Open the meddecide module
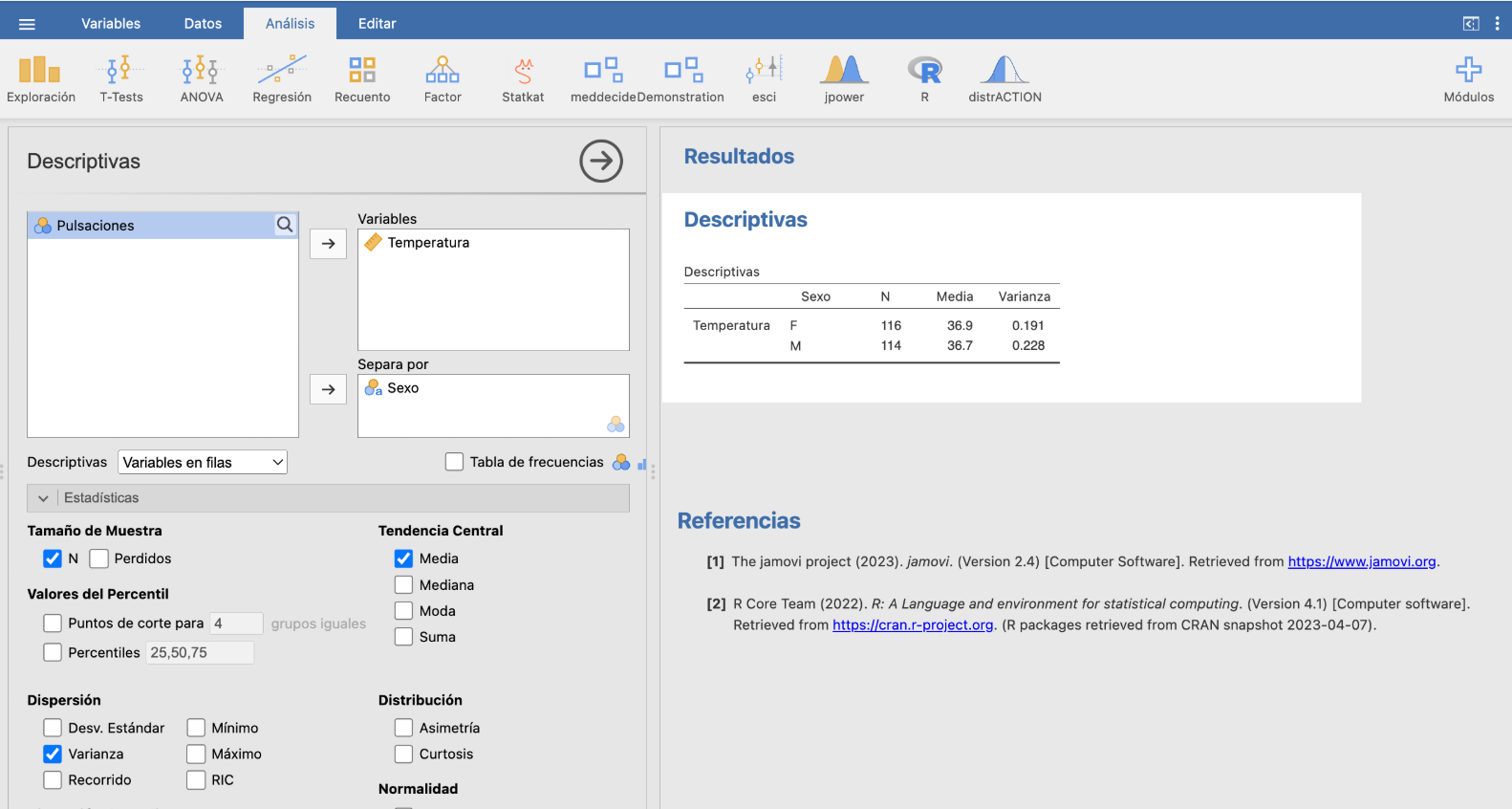This screenshot has width=1512, height=809. tap(603, 79)
